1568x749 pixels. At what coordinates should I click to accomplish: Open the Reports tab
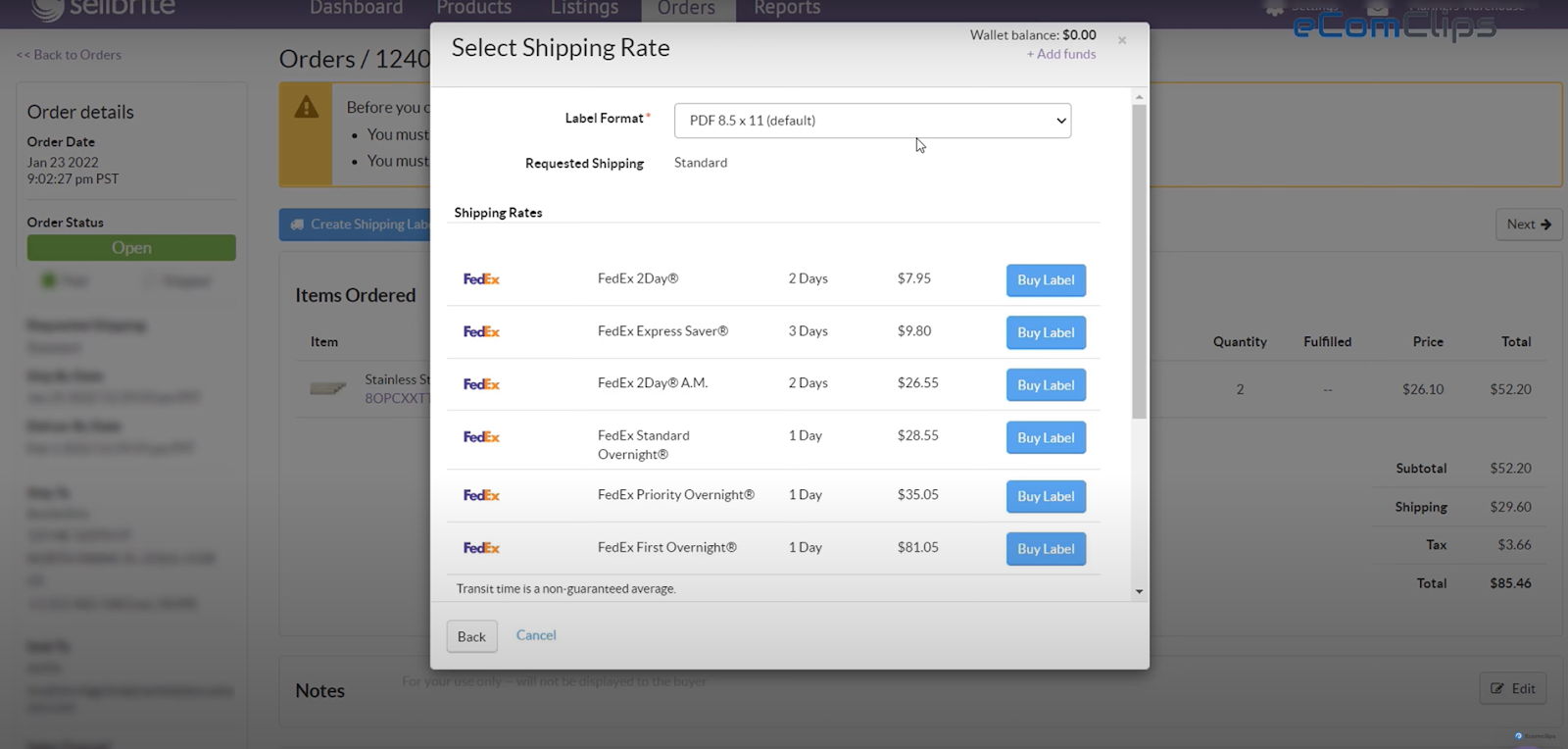pos(787,9)
